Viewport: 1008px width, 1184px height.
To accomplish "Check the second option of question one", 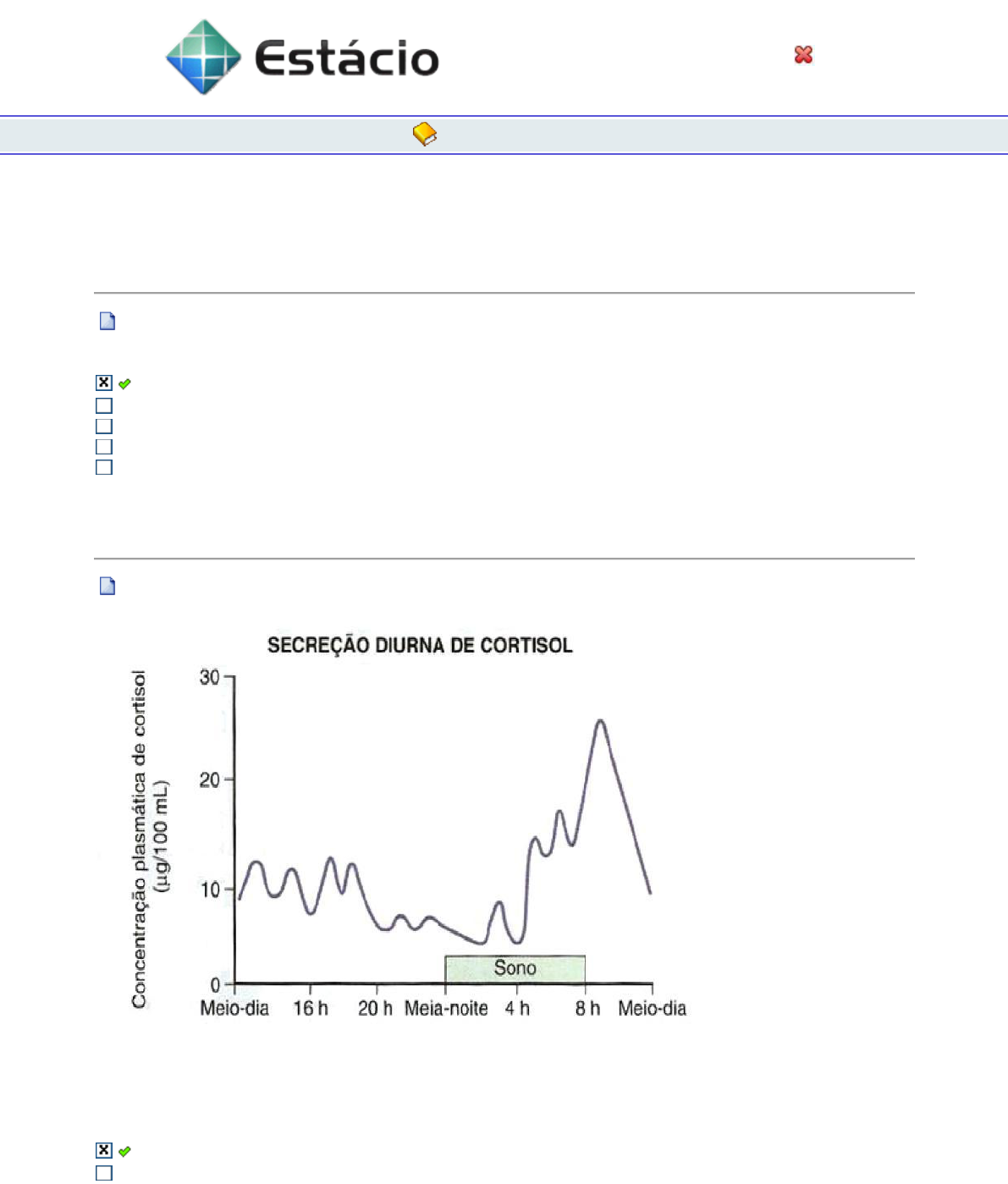I will (104, 406).
